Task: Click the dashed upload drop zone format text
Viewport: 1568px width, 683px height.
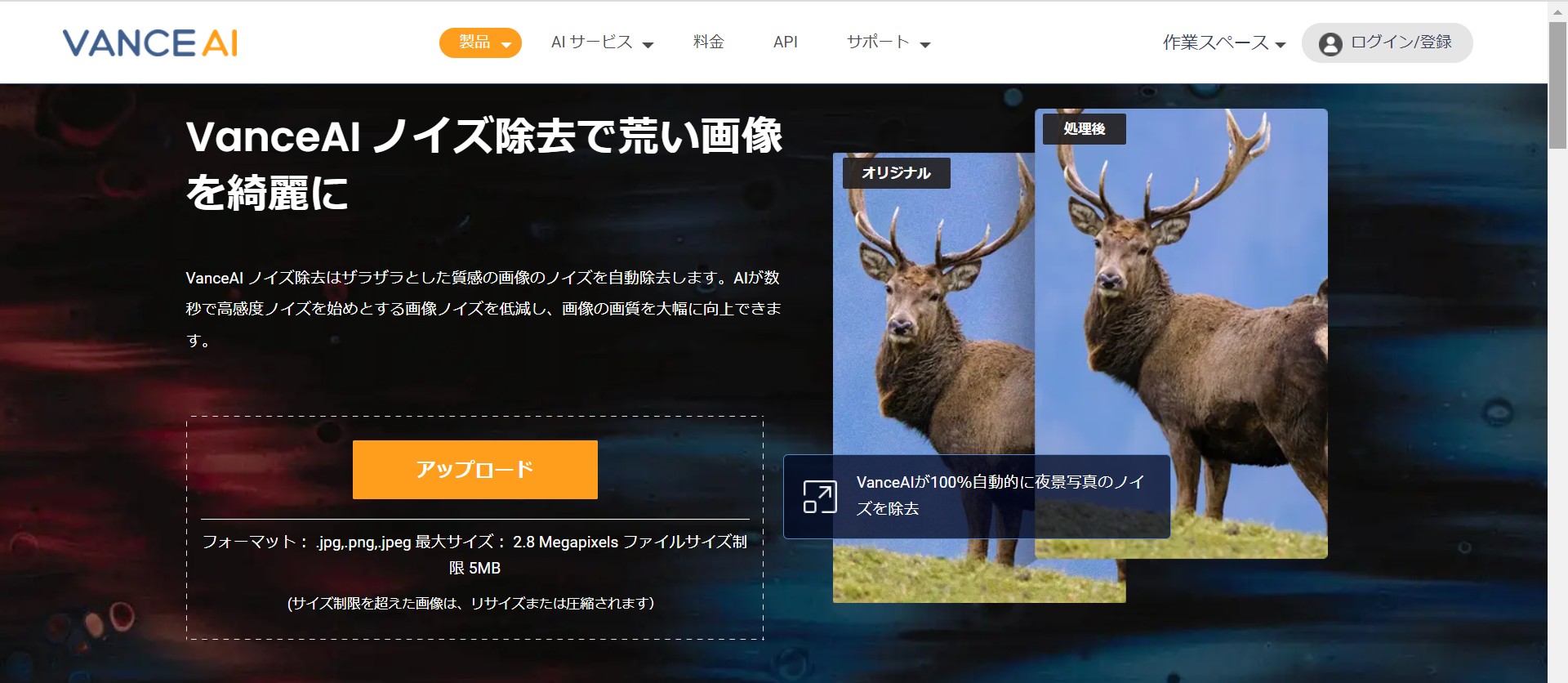Action: pyautogui.click(x=474, y=555)
